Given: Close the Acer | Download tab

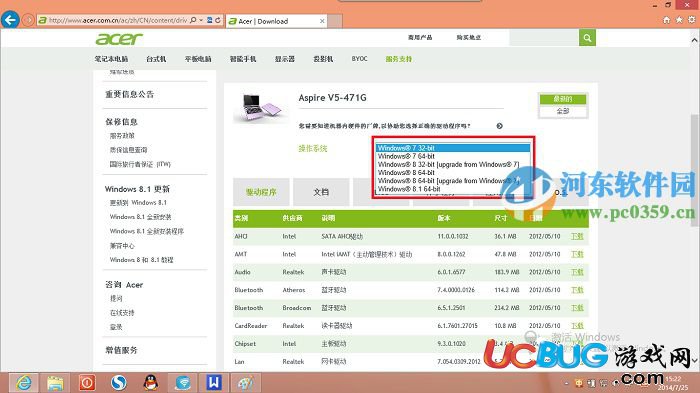Looking at the screenshot, I should [x=322, y=21].
